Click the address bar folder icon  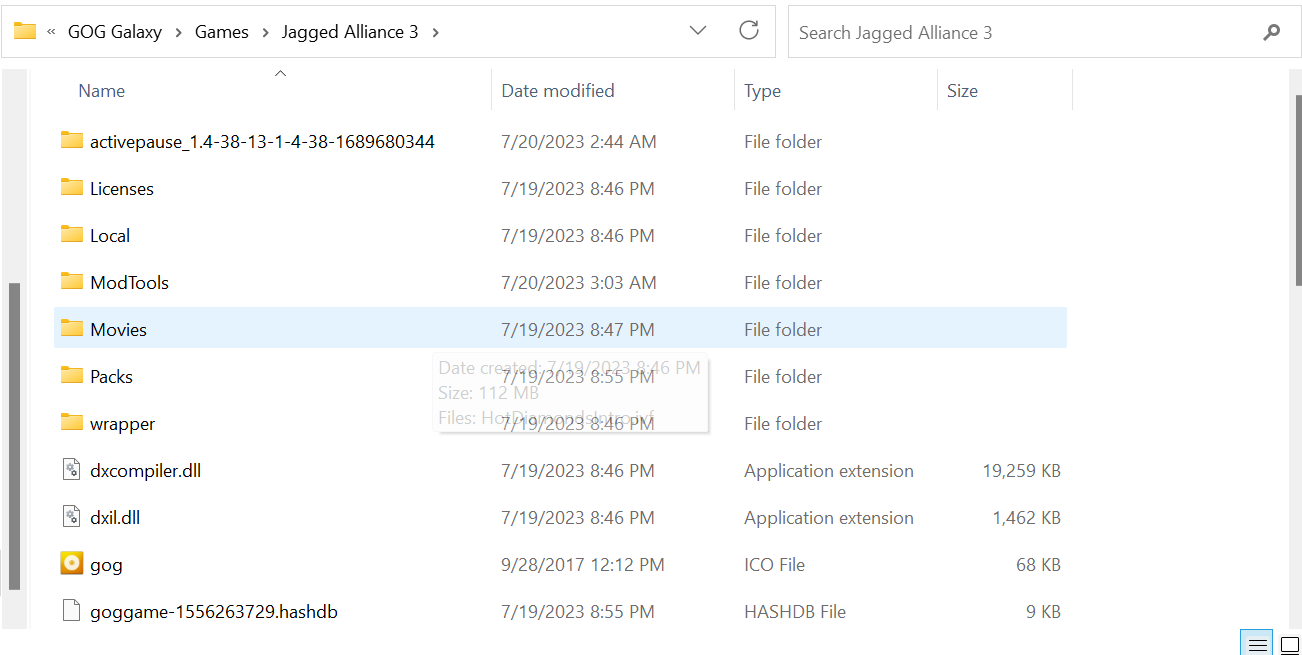click(x=25, y=31)
